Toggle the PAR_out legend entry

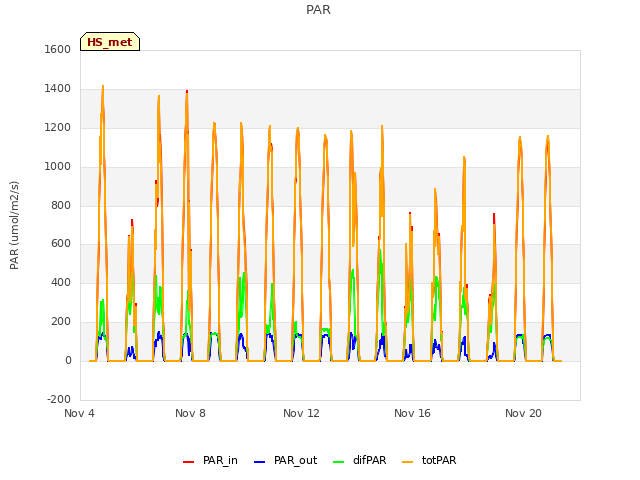(285, 460)
